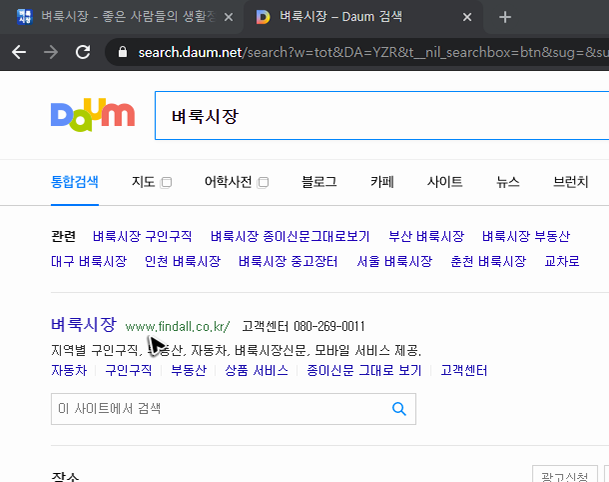This screenshot has height=482, width=609.
Task: Open new-window icon next to 어학사전
Action: (x=263, y=182)
